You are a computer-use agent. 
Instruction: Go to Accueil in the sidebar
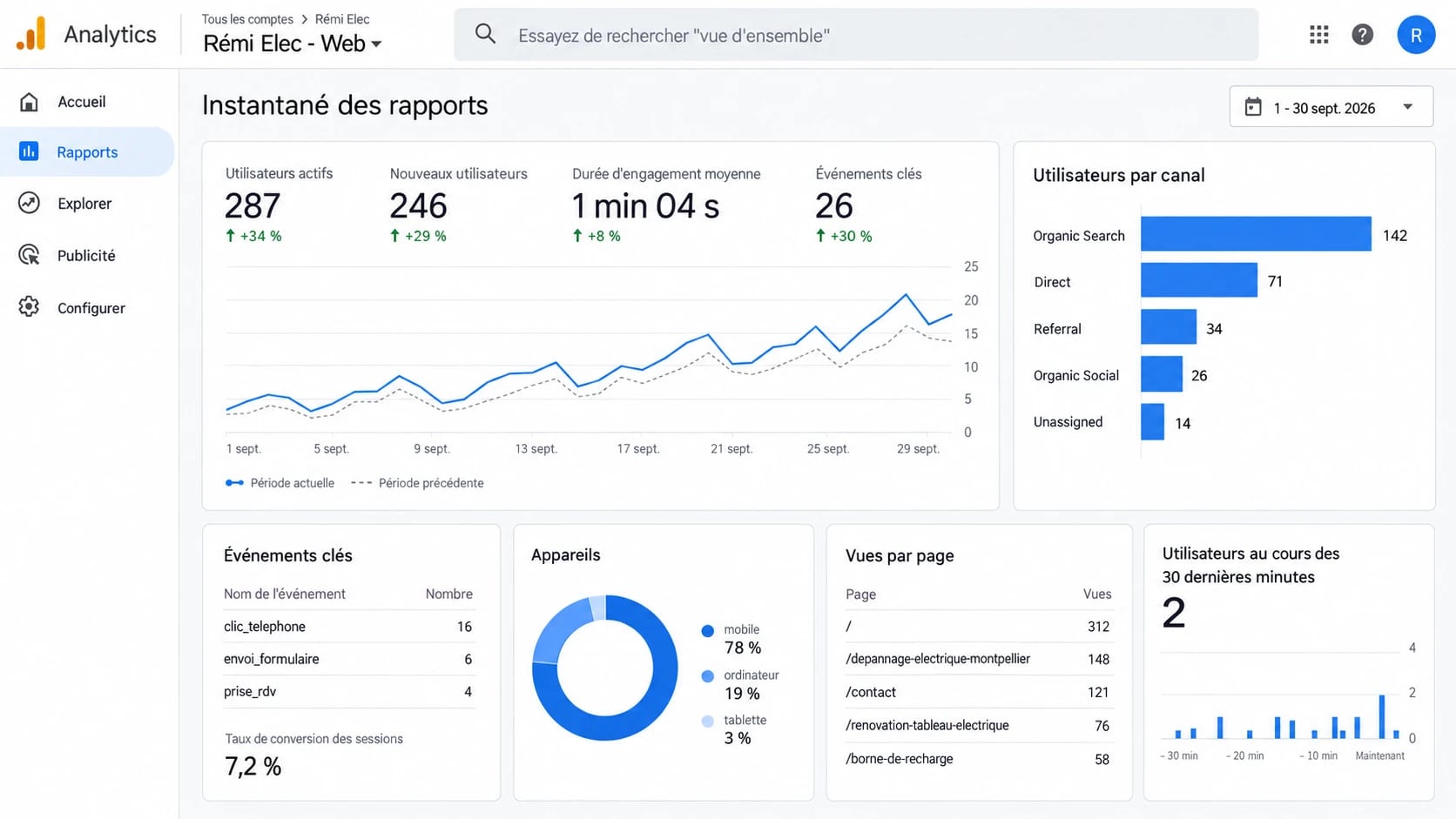tap(87, 102)
